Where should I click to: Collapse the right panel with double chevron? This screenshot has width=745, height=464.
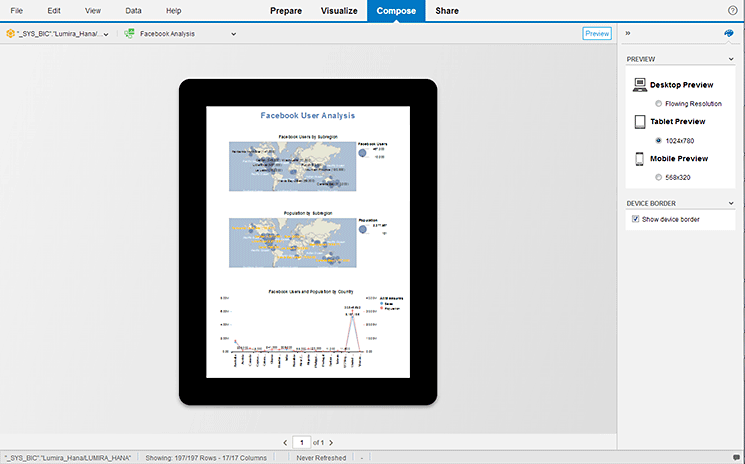pyautogui.click(x=628, y=33)
